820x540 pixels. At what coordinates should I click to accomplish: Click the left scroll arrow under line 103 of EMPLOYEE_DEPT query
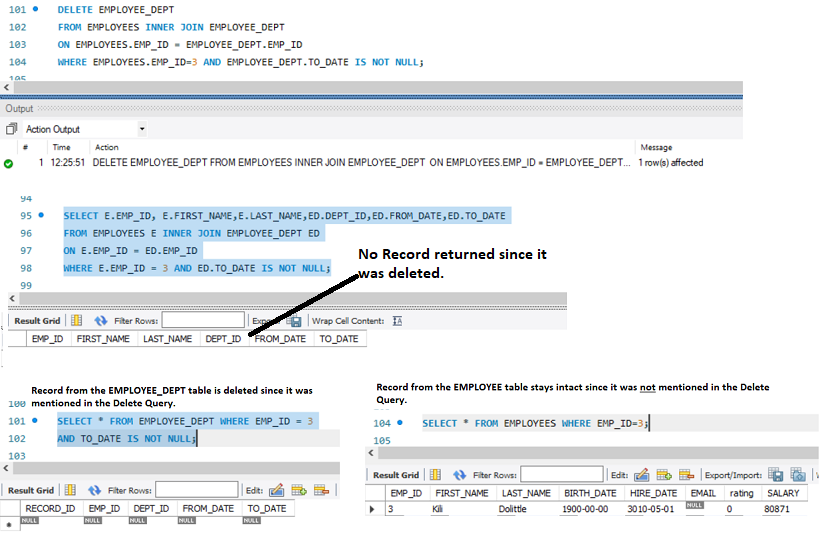[x=6, y=468]
